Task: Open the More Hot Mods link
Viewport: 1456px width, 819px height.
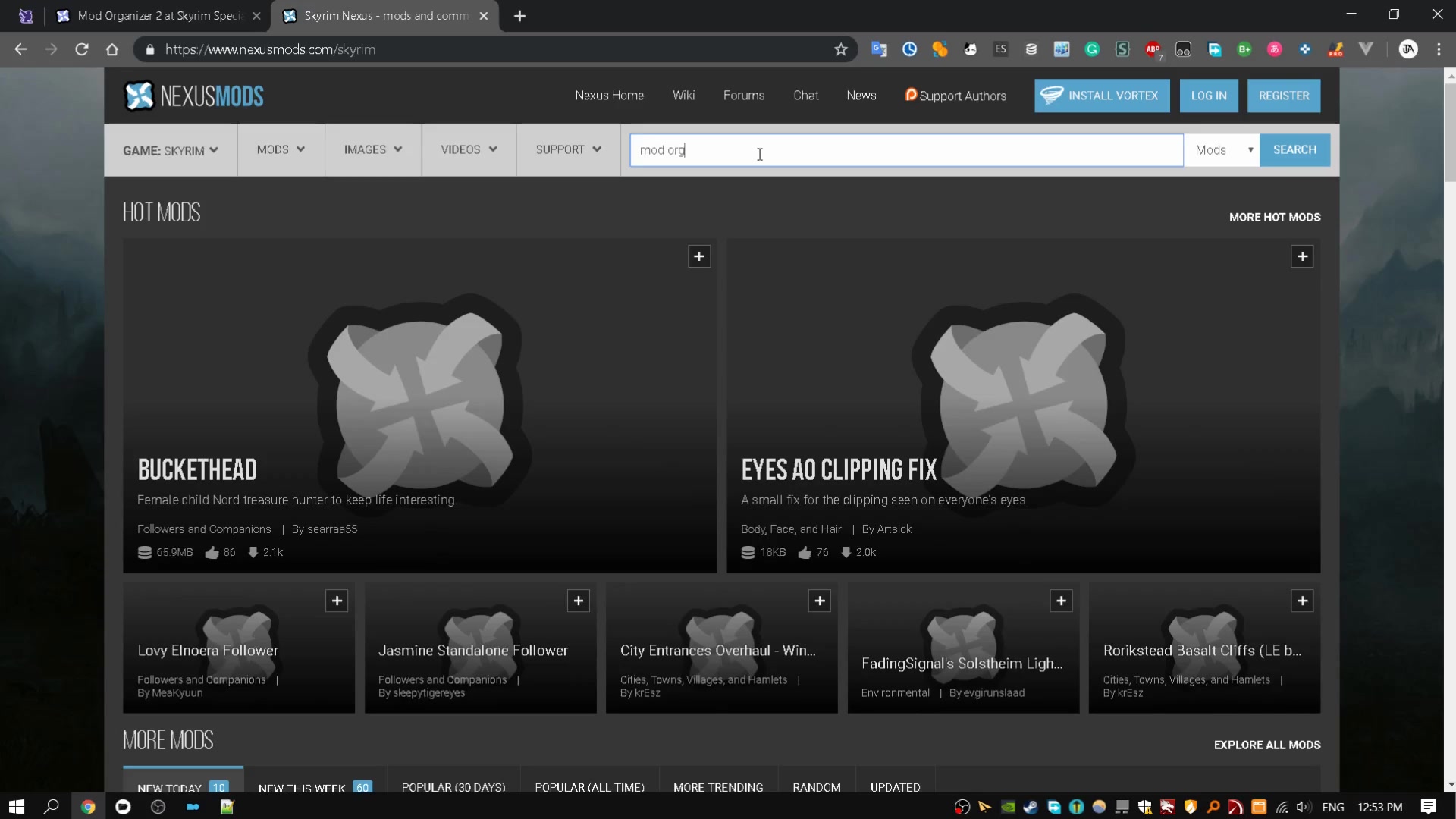Action: [x=1274, y=217]
